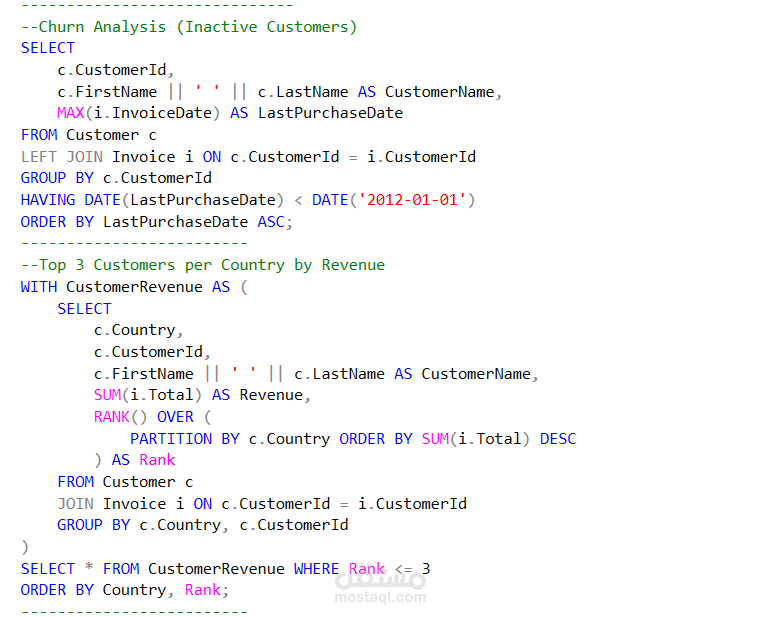
Task: Select the red '2012-01-01' date string
Action: point(412,200)
